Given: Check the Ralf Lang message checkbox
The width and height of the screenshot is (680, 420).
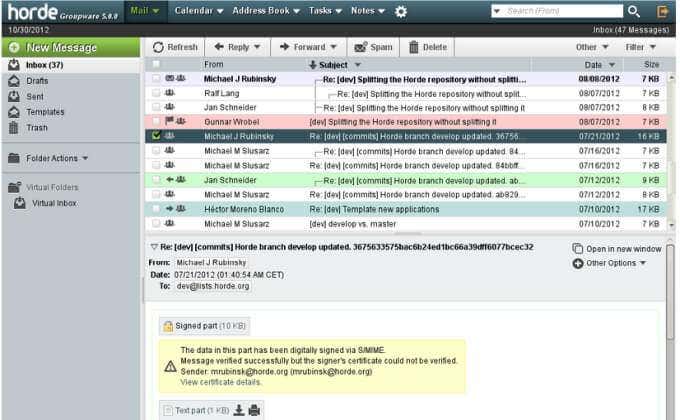Looking at the screenshot, I should 156,93.
